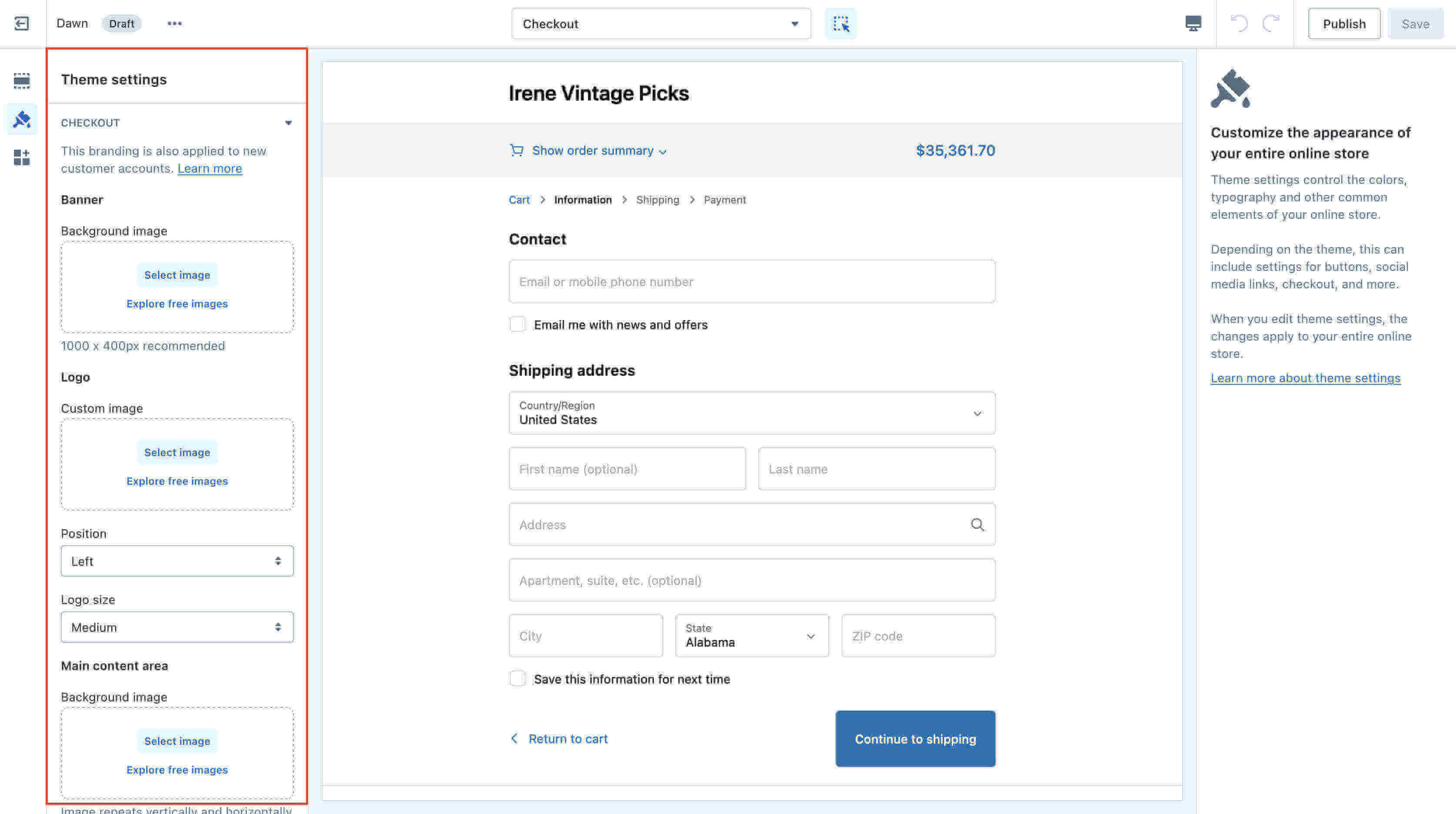Click the Last name field
This screenshot has width=1456, height=814.
[876, 468]
